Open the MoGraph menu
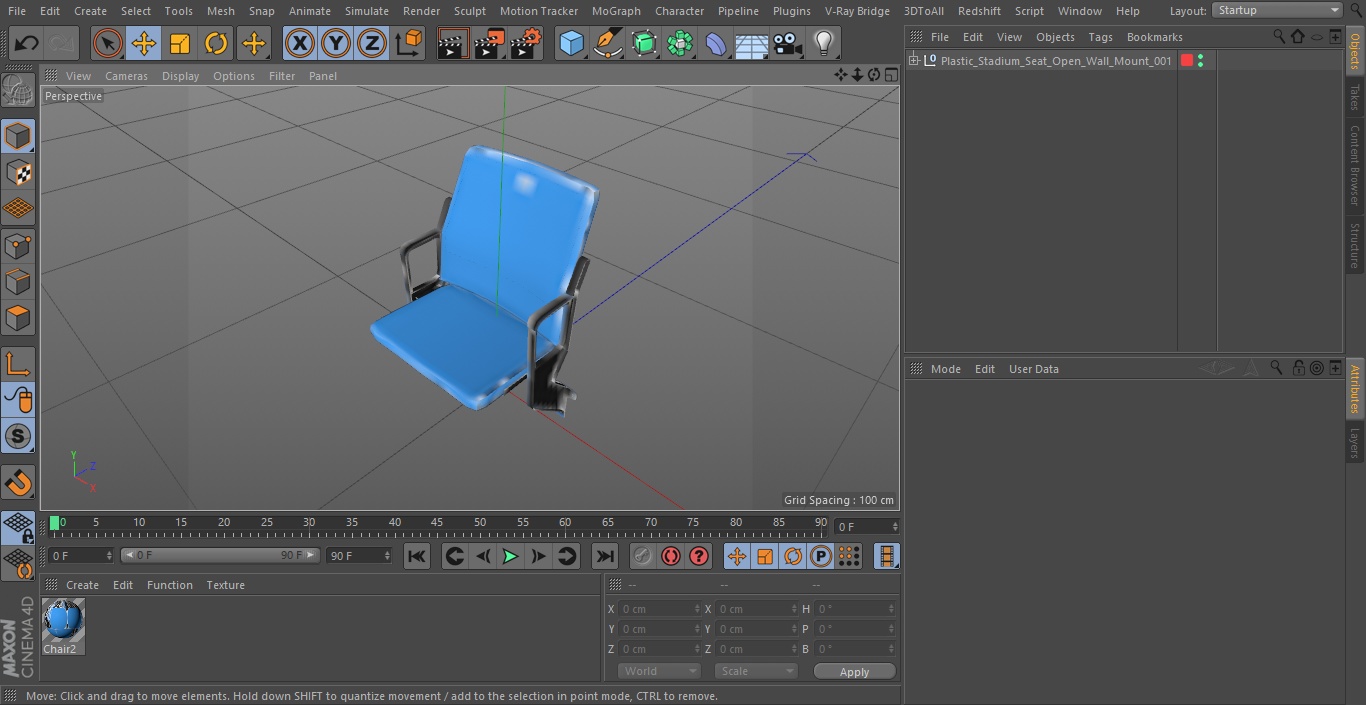Image resolution: width=1366 pixels, height=705 pixels. (616, 11)
